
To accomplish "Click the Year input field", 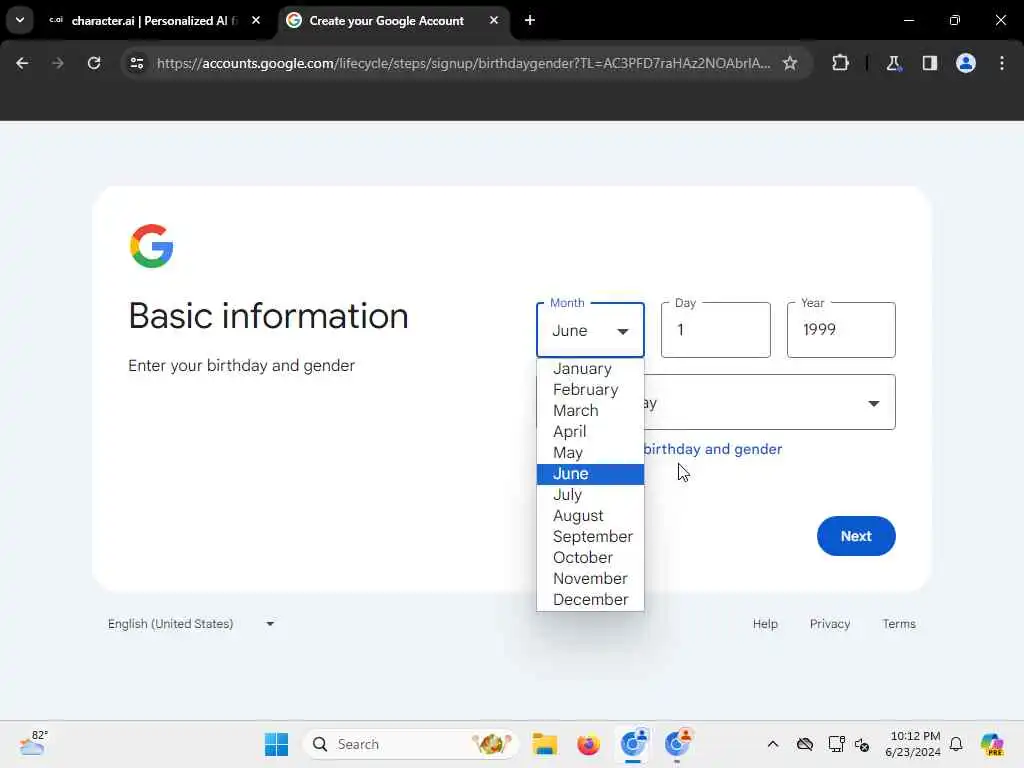I will point(841,330).
